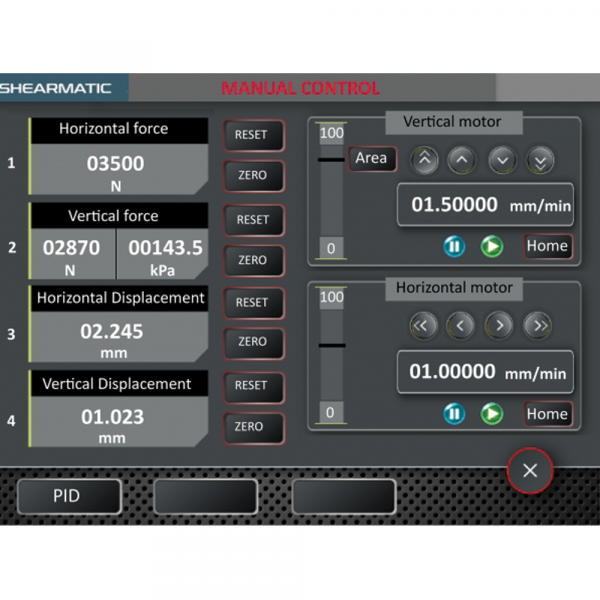Screen dimensions: 600x600
Task: Send vertical motor Home
Action: (547, 246)
